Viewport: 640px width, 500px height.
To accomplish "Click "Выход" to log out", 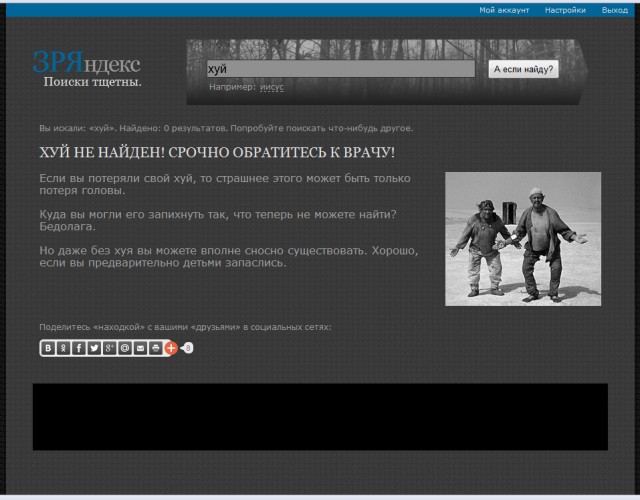I will (615, 10).
